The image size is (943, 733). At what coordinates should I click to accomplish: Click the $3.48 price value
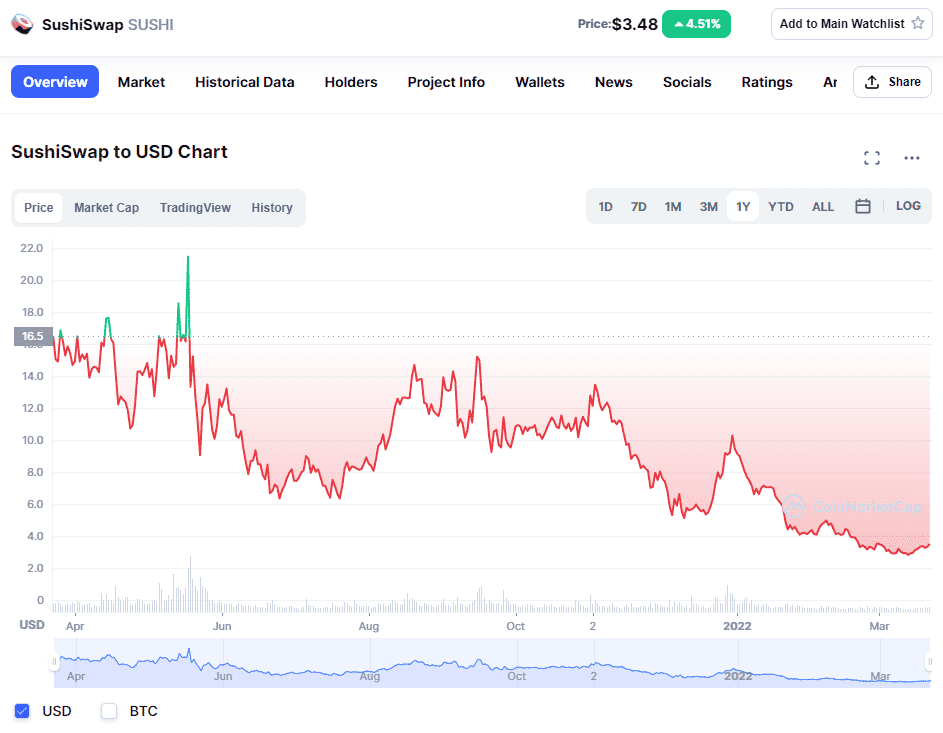click(x=635, y=24)
